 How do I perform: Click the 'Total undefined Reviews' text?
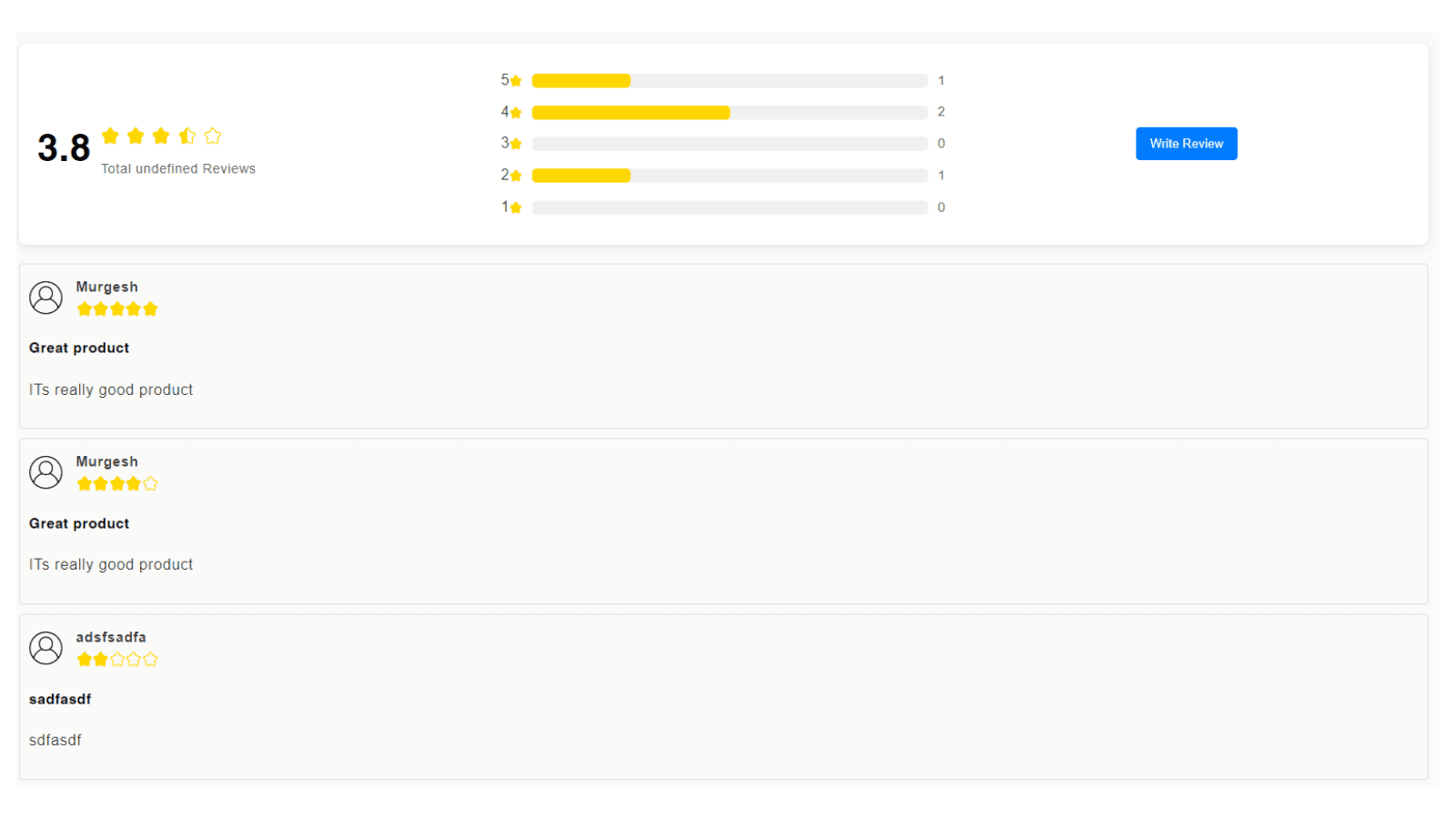[178, 169]
